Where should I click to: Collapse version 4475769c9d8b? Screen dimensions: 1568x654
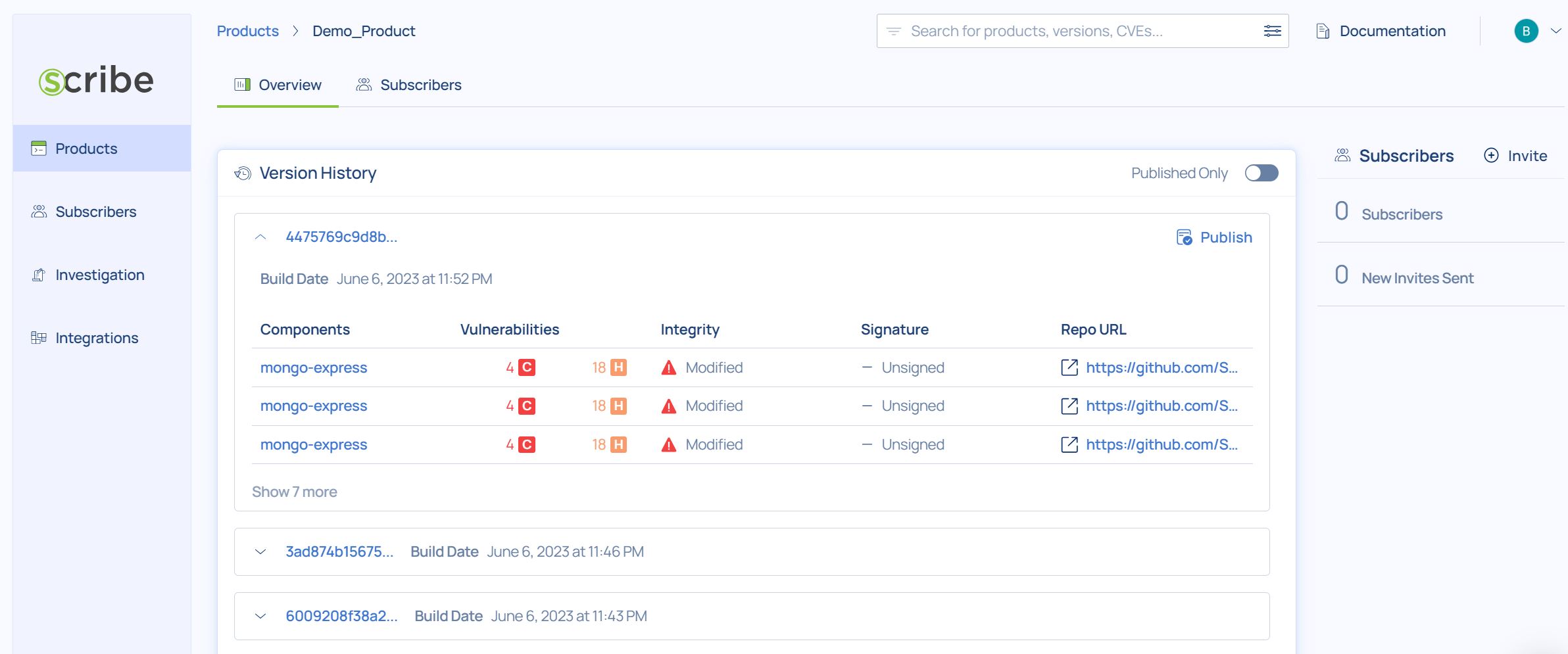click(260, 237)
